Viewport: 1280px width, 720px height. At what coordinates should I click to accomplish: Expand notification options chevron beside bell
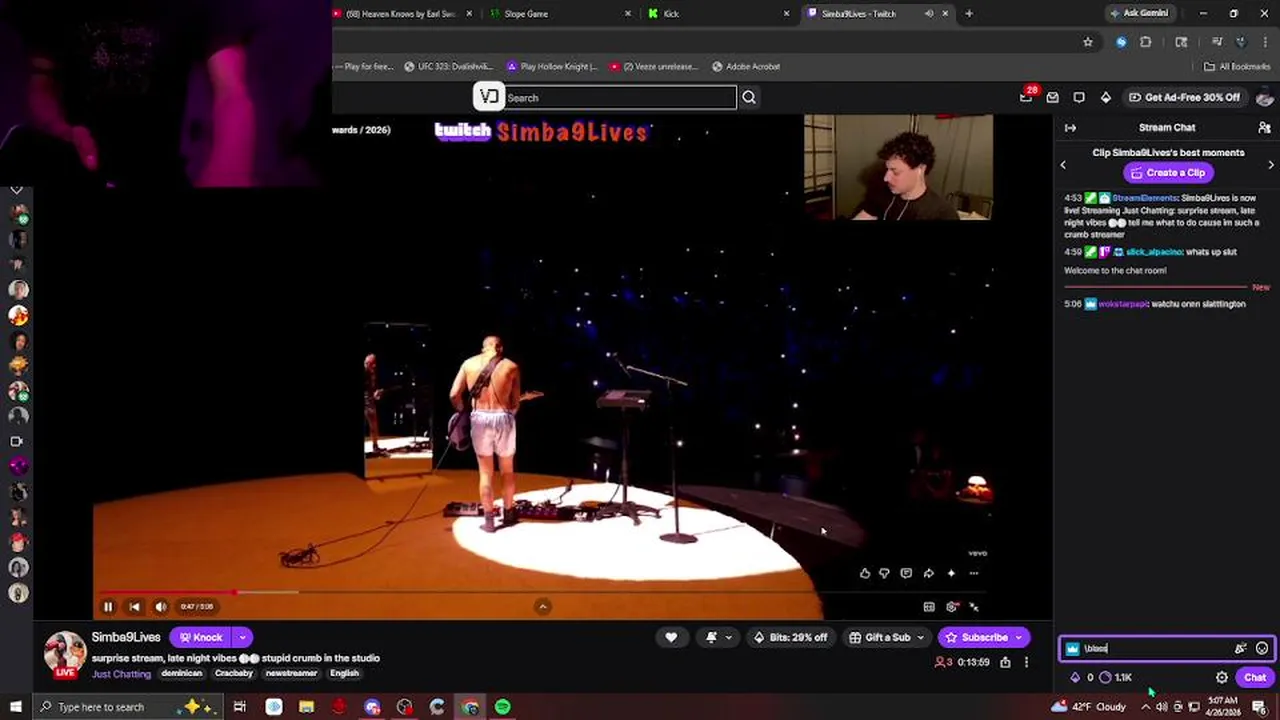tap(728, 637)
